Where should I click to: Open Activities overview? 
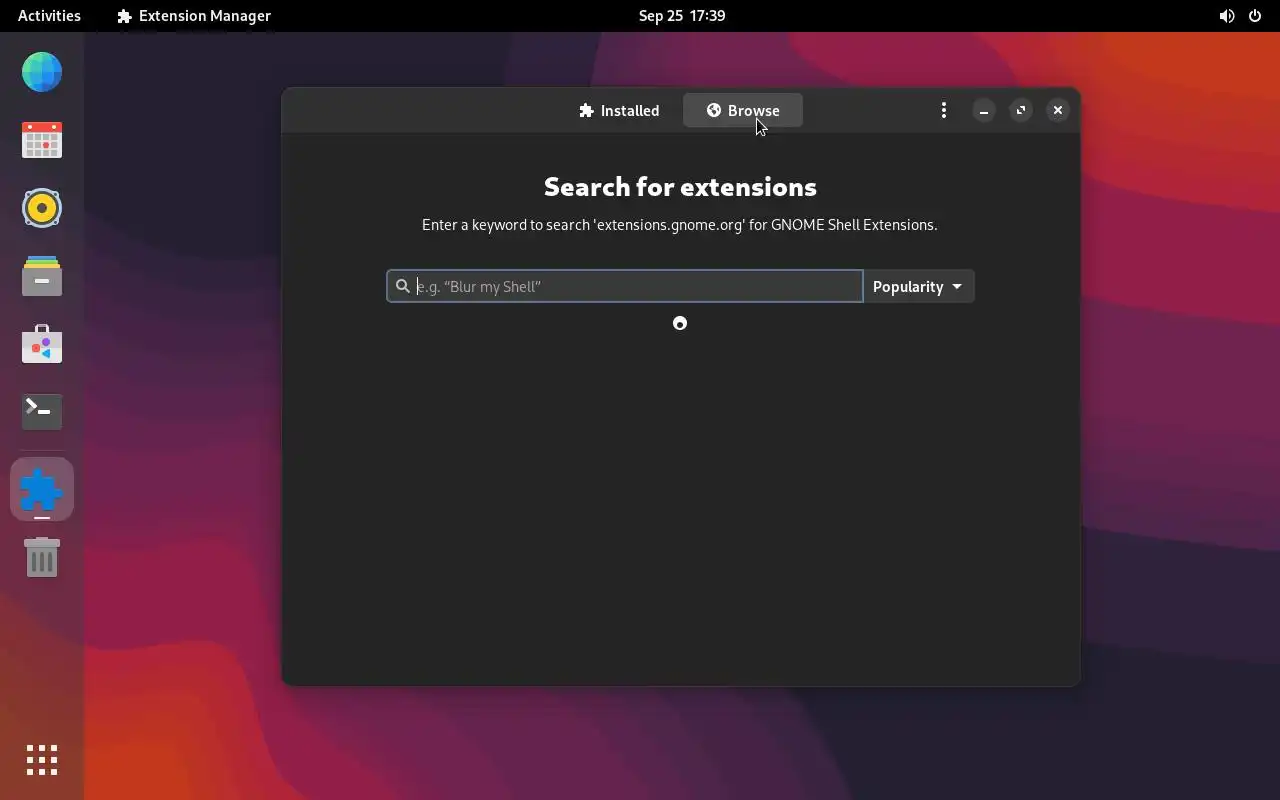(x=49, y=16)
